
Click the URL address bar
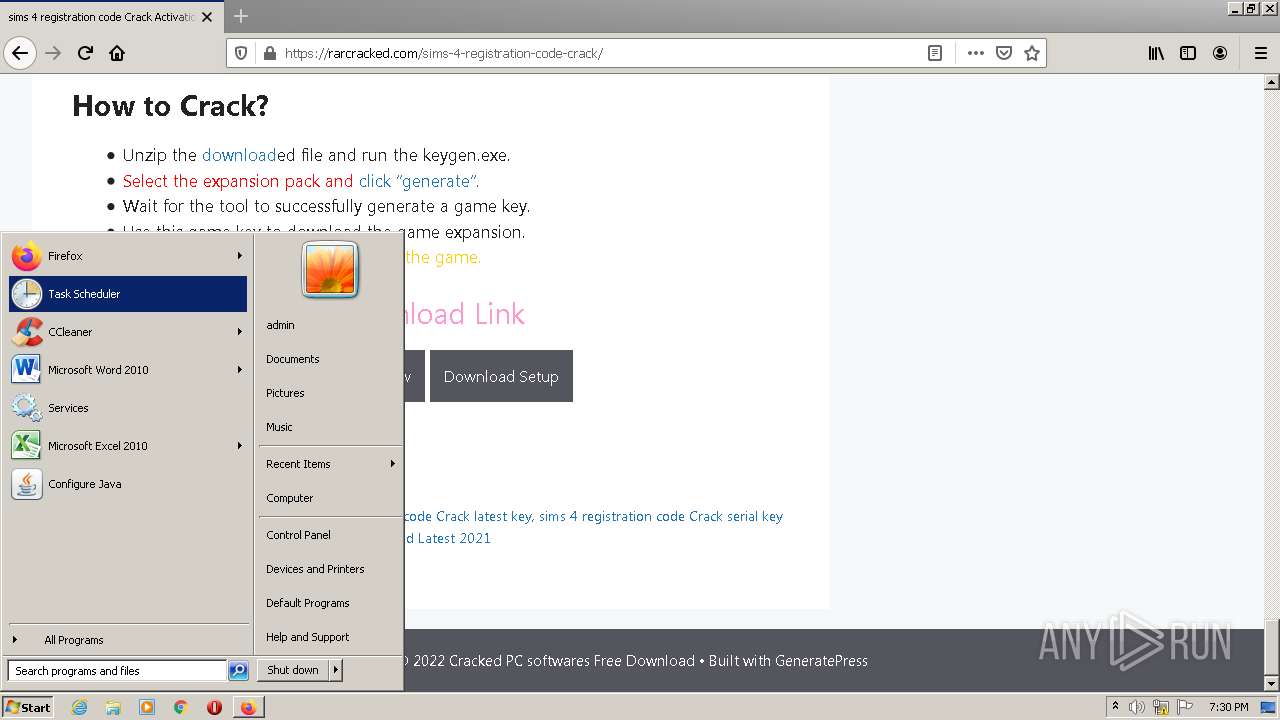click(x=600, y=53)
